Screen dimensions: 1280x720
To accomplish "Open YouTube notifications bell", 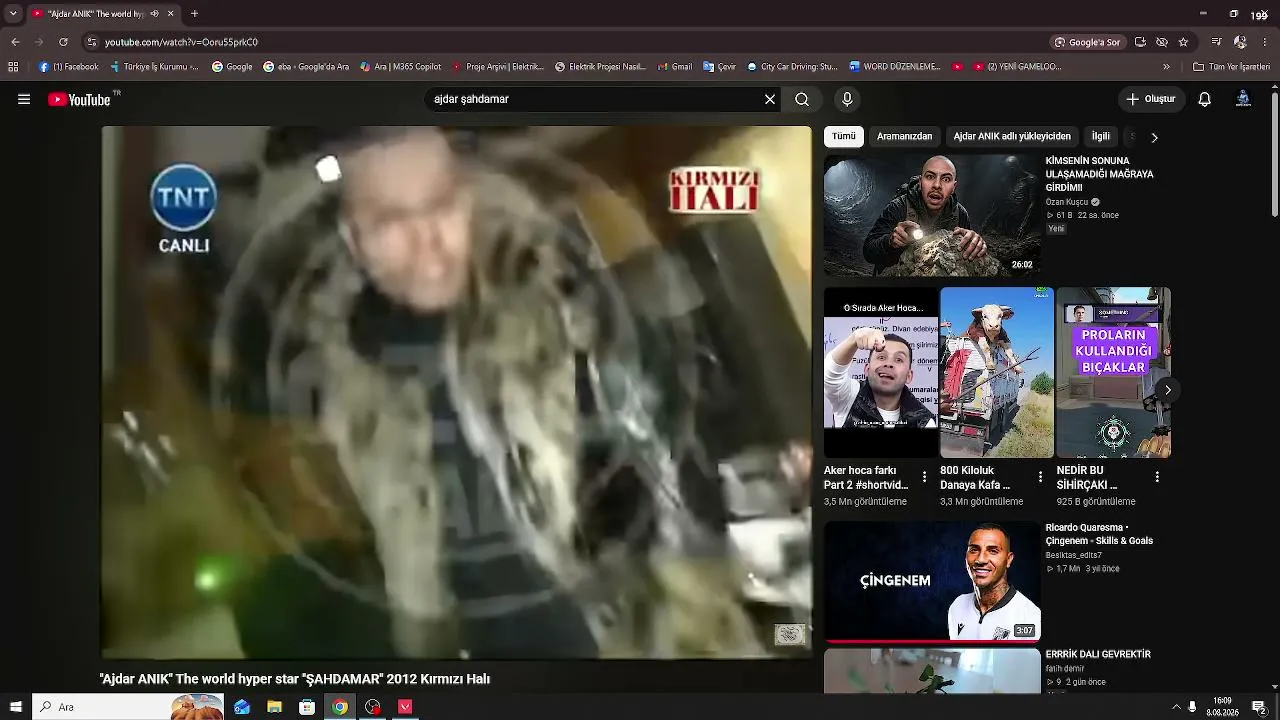I will point(1205,99).
